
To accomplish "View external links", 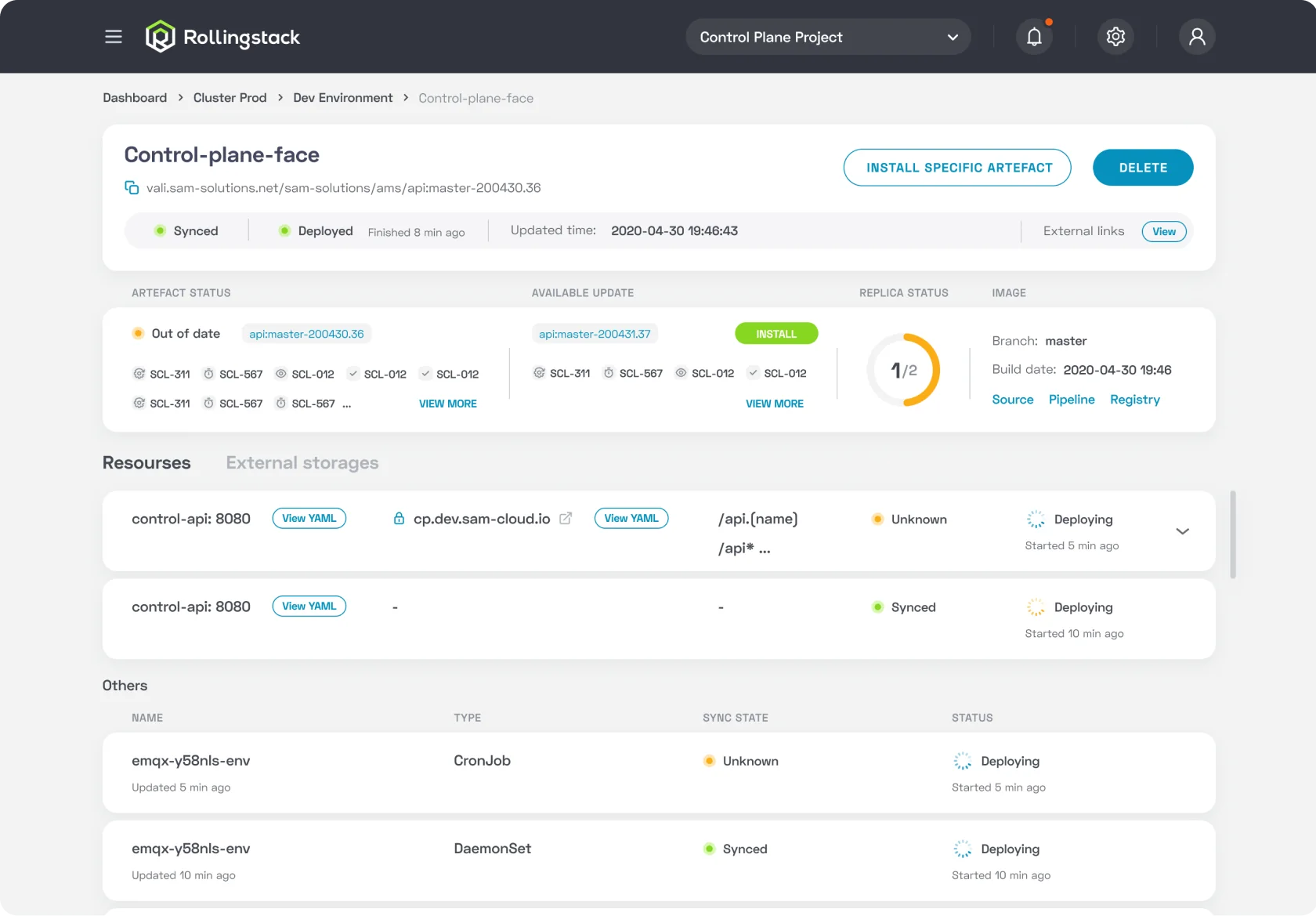I will coord(1164,231).
